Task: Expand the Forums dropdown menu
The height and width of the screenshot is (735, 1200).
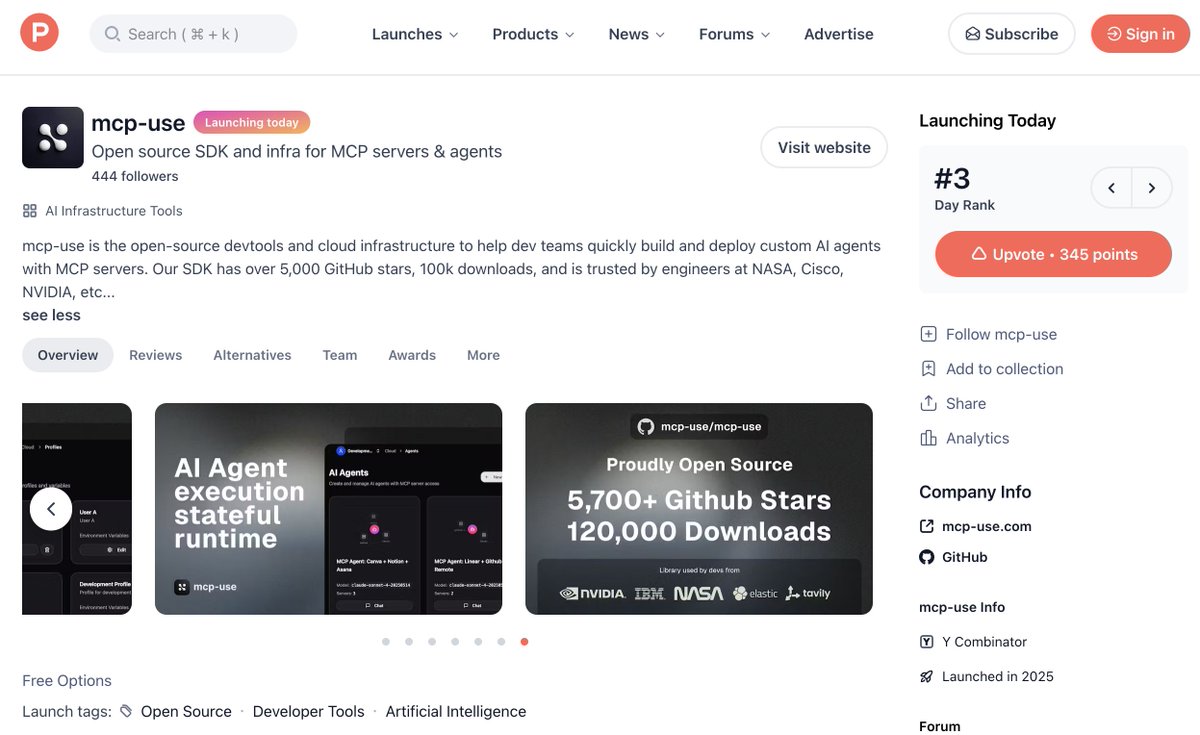Action: [734, 34]
